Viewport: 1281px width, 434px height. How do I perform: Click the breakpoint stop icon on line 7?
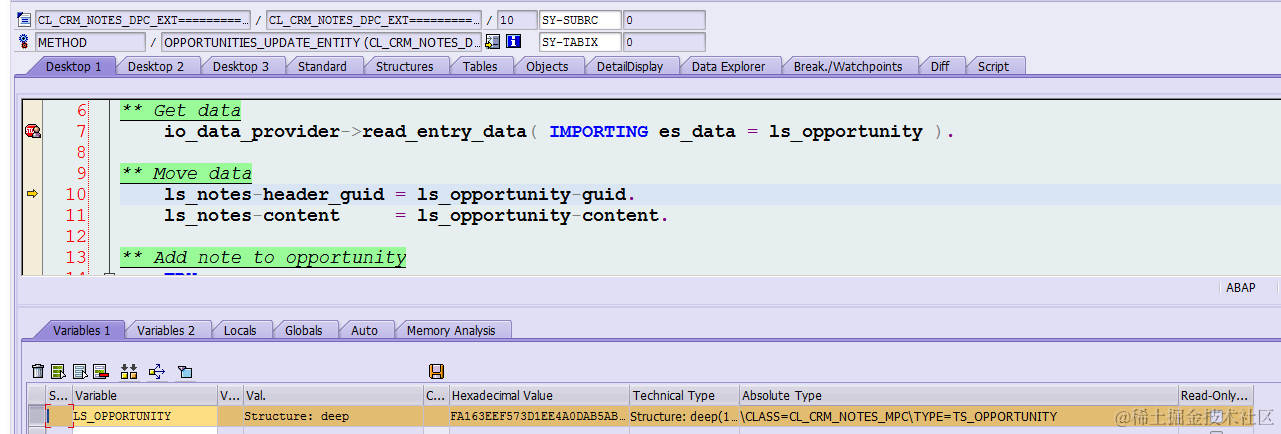(x=32, y=131)
